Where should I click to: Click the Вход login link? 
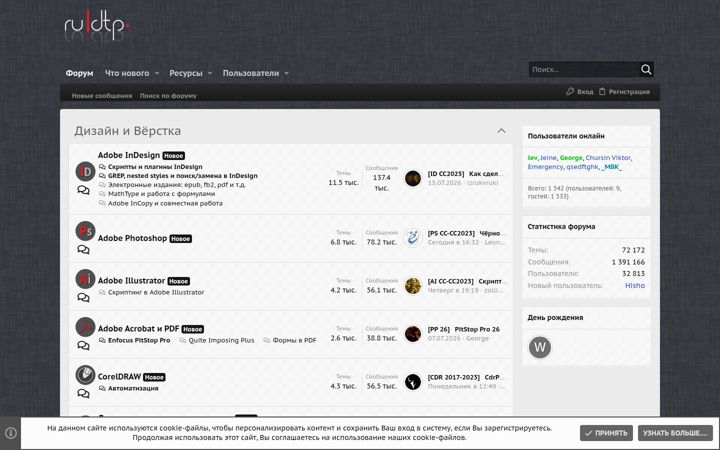585,92
